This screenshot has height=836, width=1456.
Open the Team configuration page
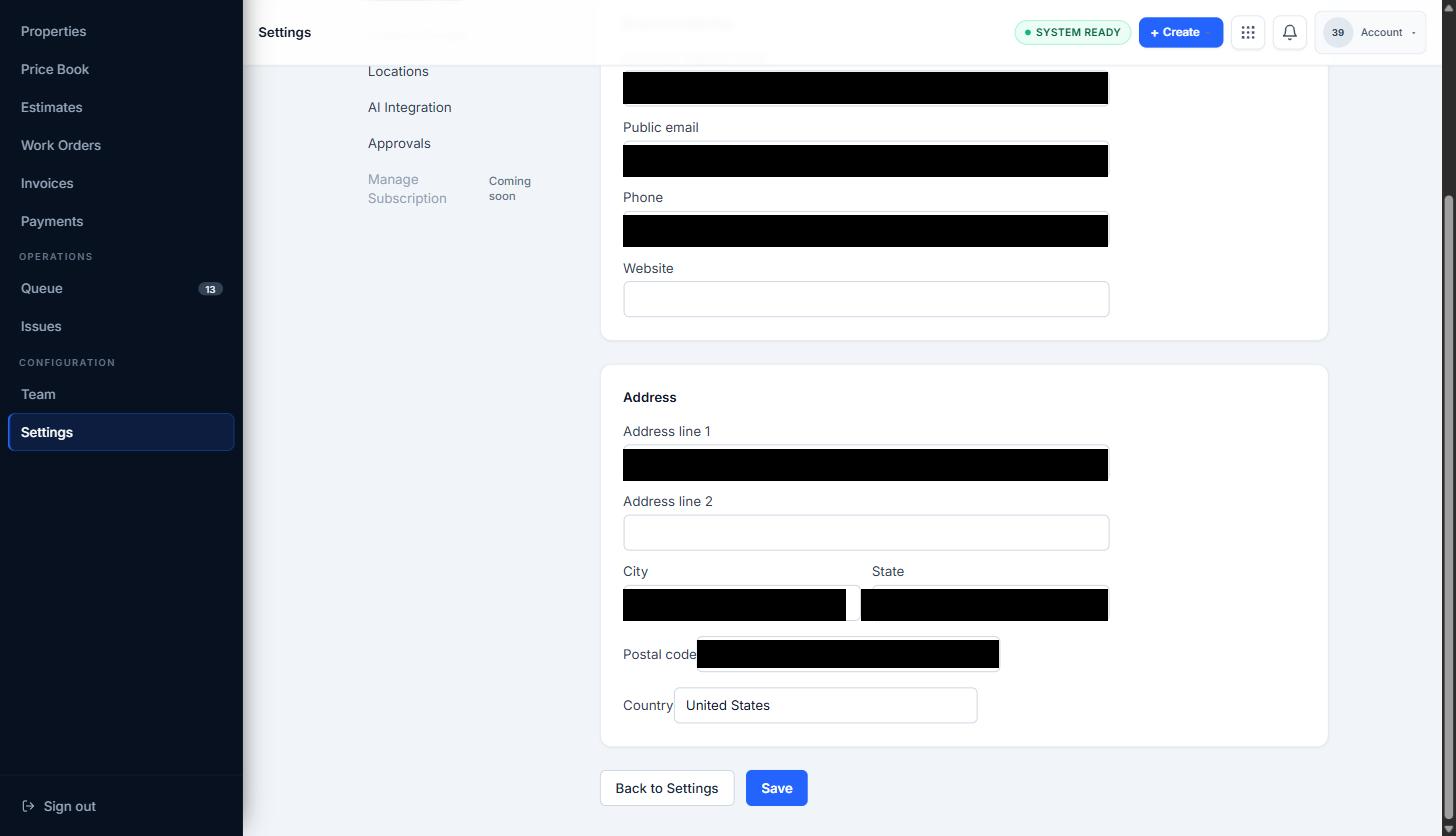point(121,394)
